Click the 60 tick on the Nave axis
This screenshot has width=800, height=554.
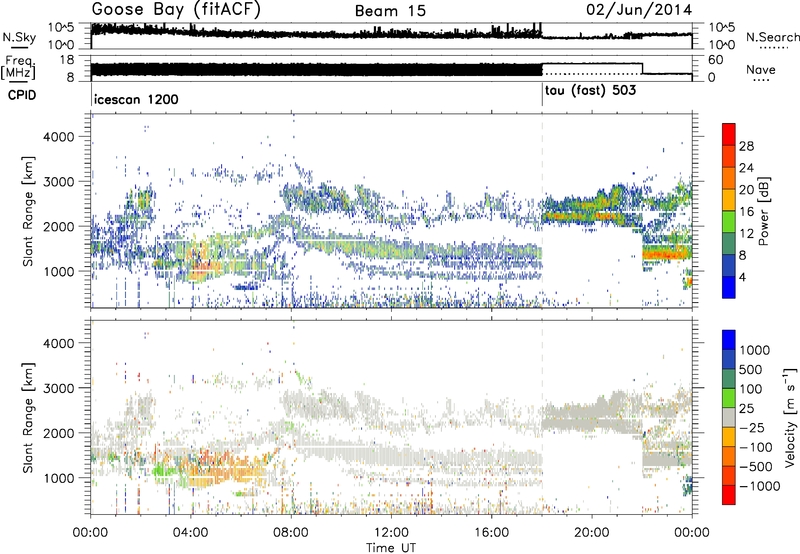(716, 60)
